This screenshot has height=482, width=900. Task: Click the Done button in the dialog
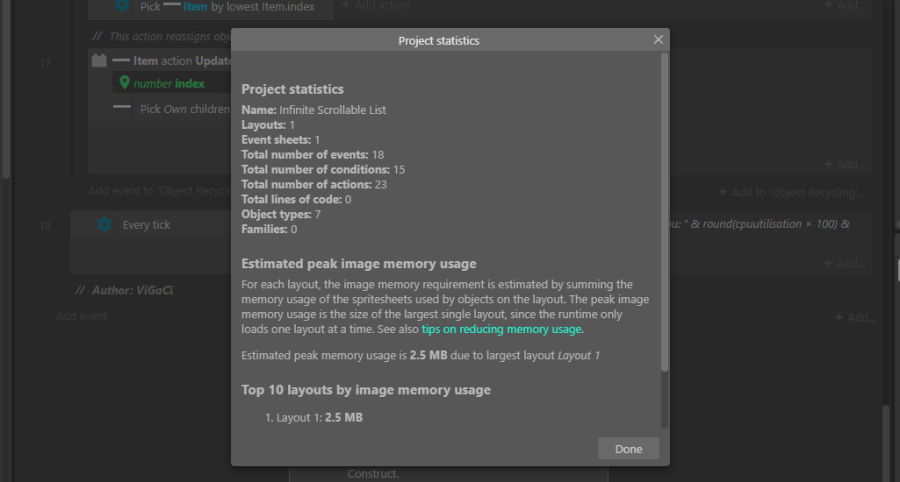pos(628,449)
